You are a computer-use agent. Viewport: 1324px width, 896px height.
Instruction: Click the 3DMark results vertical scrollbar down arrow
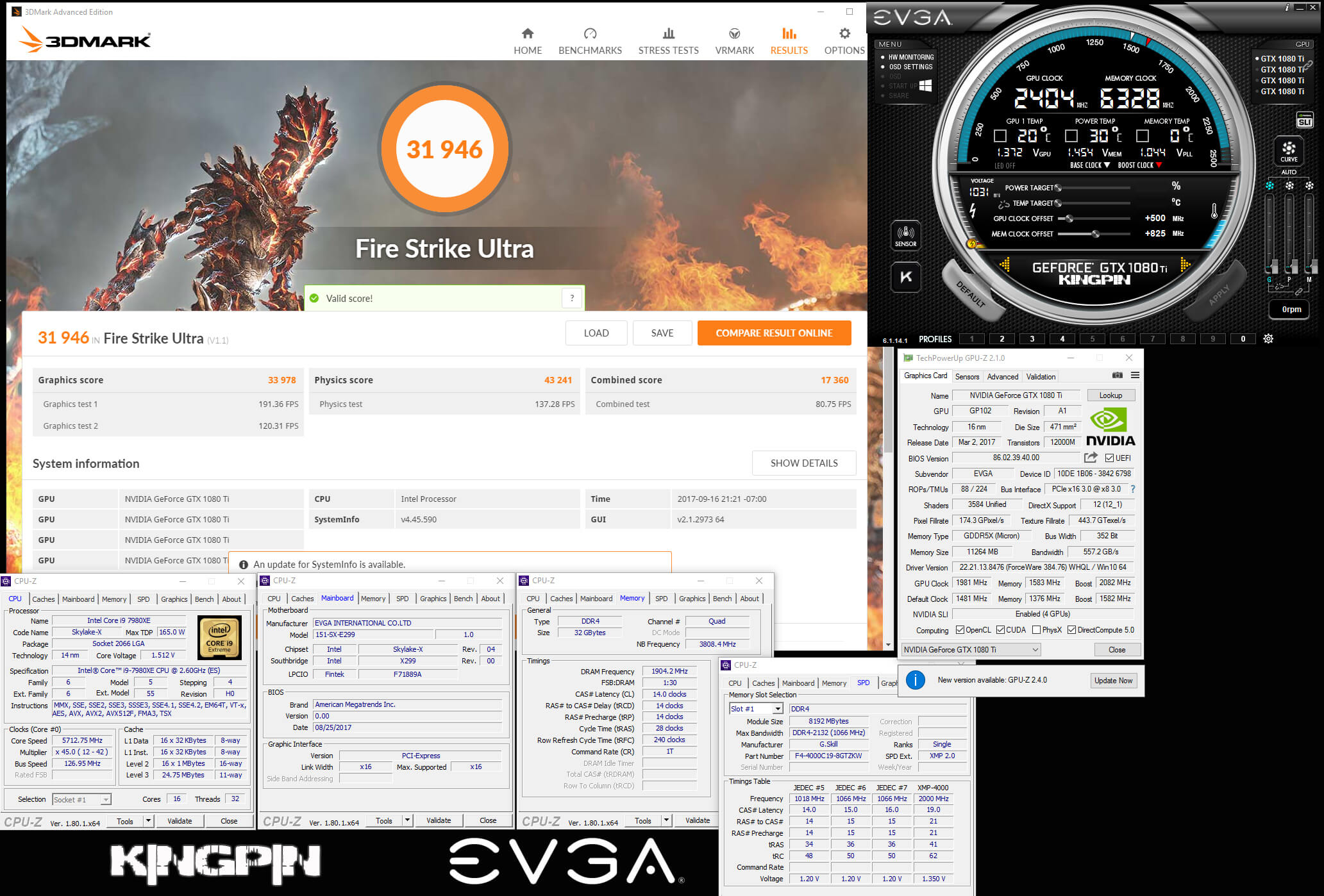[x=888, y=645]
